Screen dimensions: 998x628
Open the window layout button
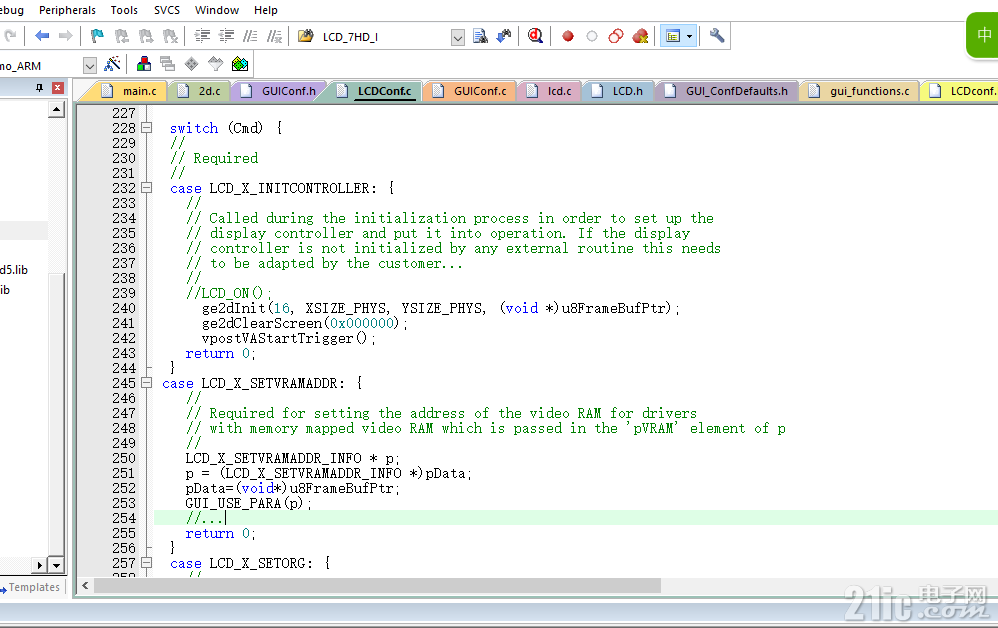pyautogui.click(x=673, y=36)
